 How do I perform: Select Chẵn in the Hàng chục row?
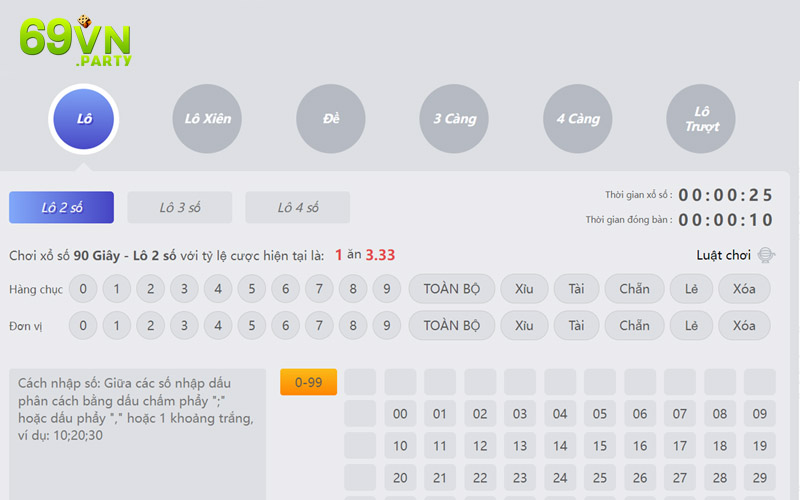pyautogui.click(x=633, y=289)
